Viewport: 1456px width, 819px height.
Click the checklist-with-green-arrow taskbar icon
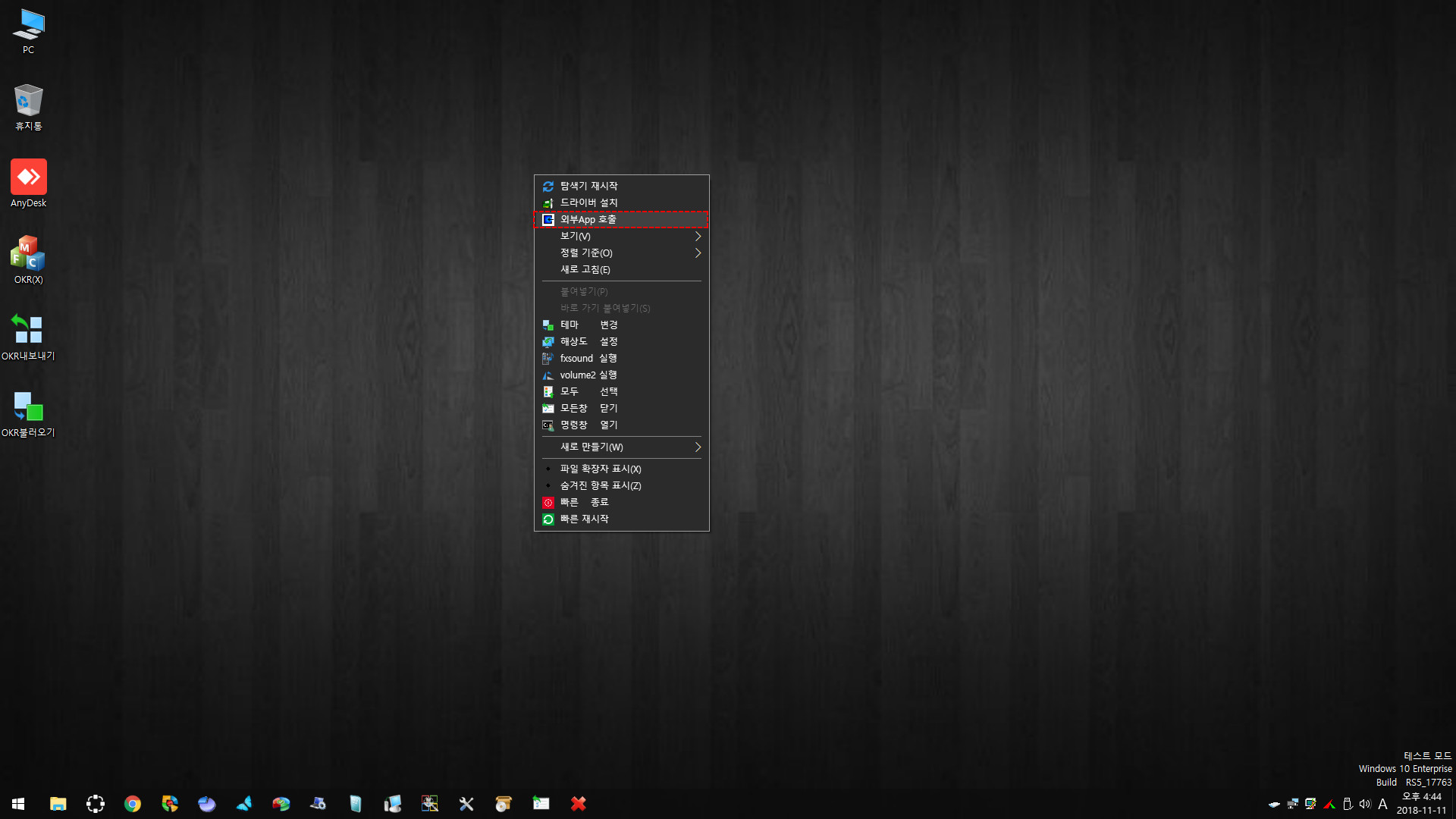tap(541, 804)
